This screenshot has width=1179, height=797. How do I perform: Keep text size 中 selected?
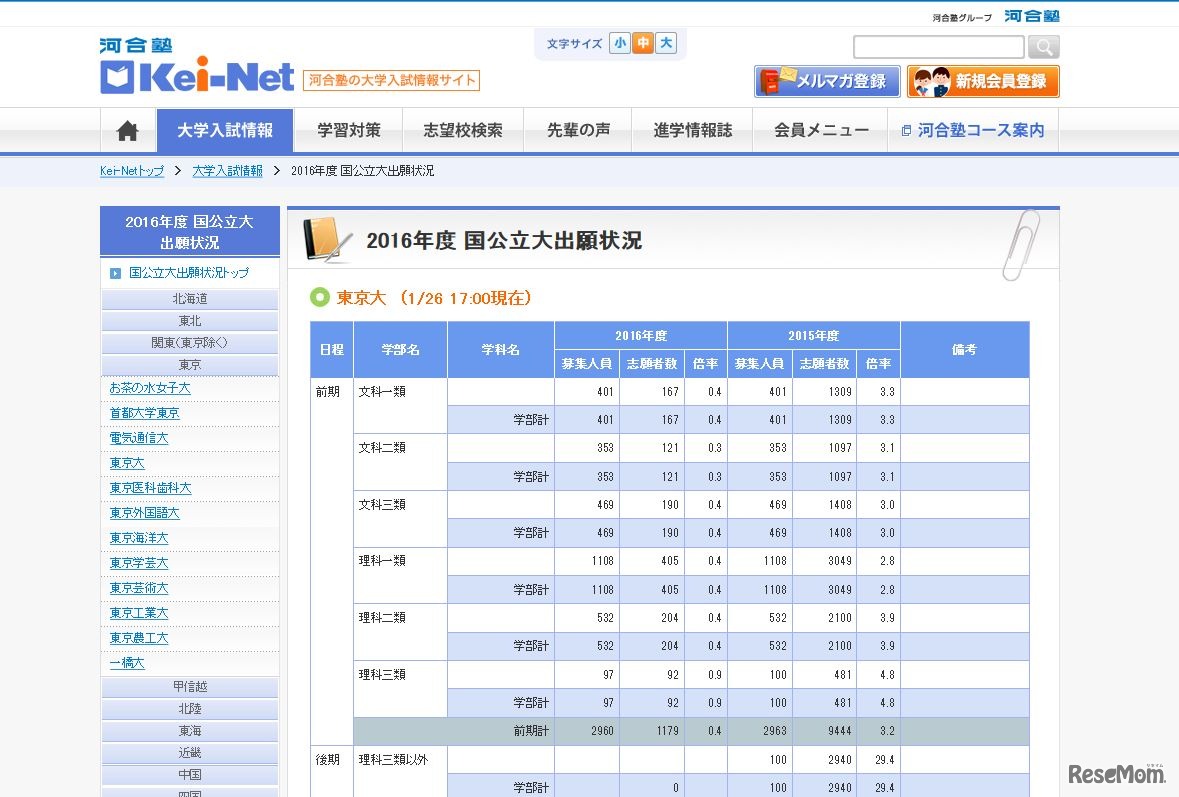point(643,43)
